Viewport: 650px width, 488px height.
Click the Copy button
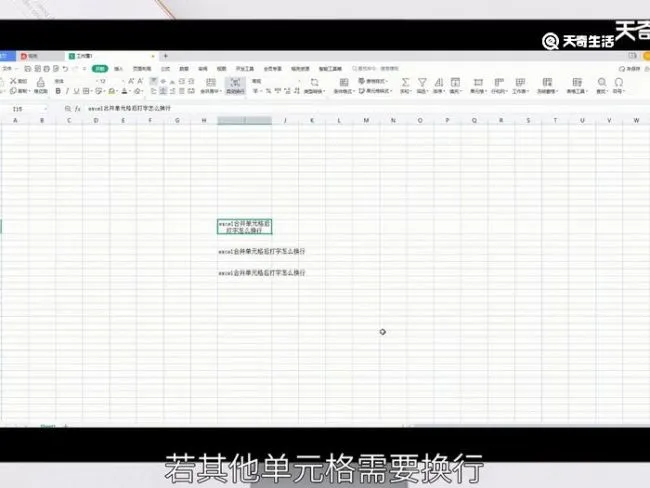point(19,91)
